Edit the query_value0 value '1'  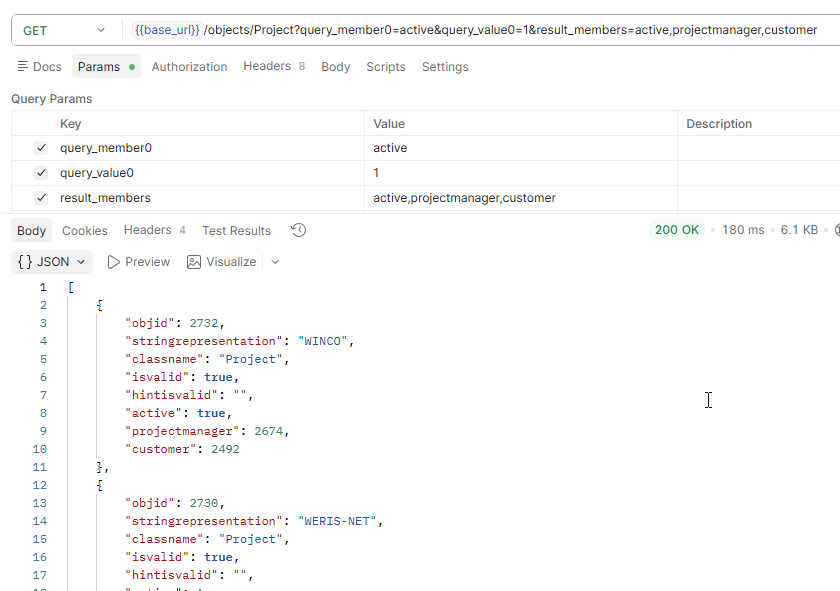click(x=521, y=173)
